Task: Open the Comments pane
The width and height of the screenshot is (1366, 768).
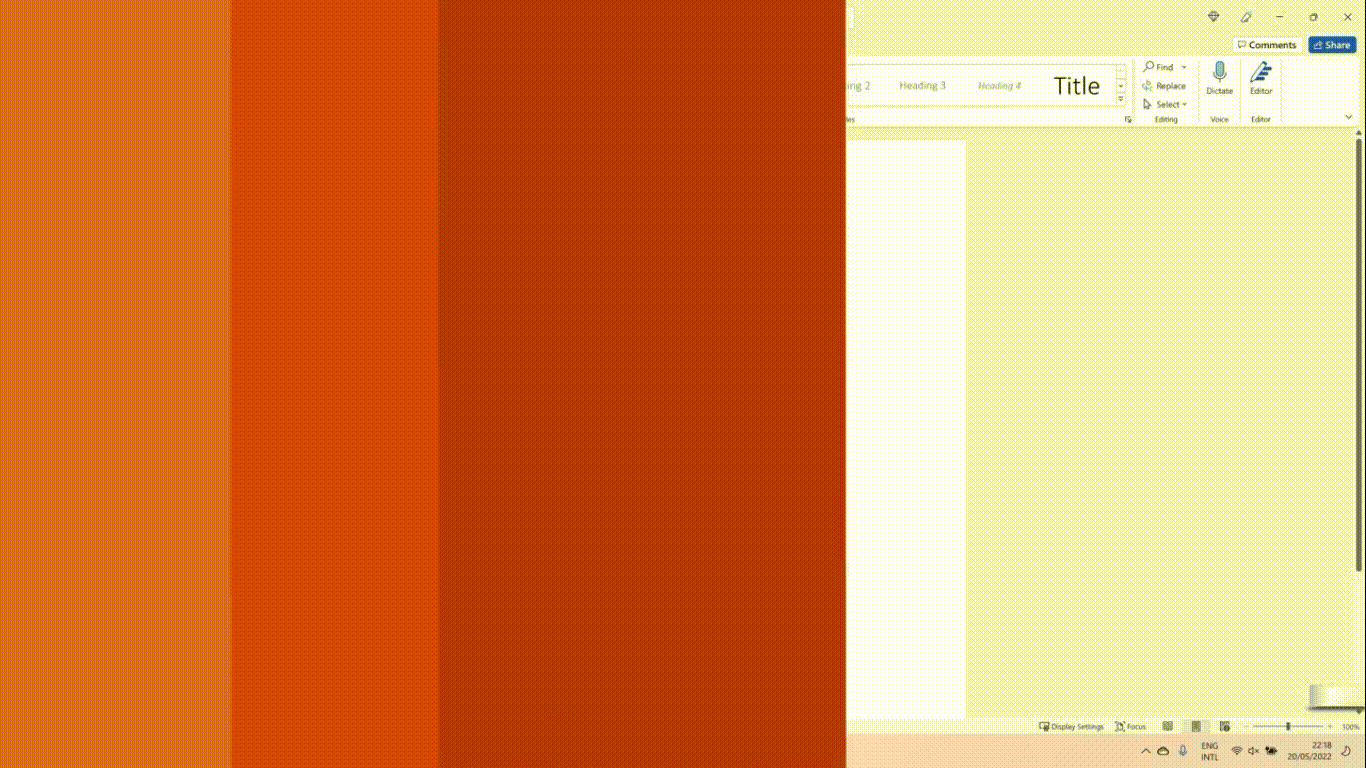Action: (1266, 45)
